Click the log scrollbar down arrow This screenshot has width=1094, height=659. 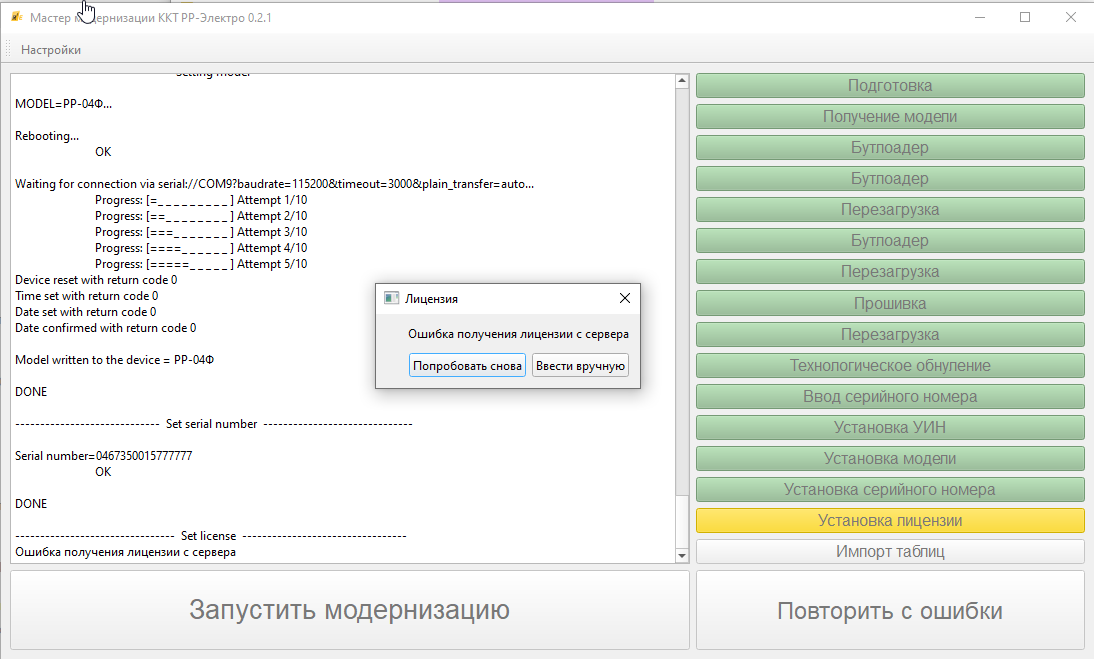pyautogui.click(x=682, y=555)
